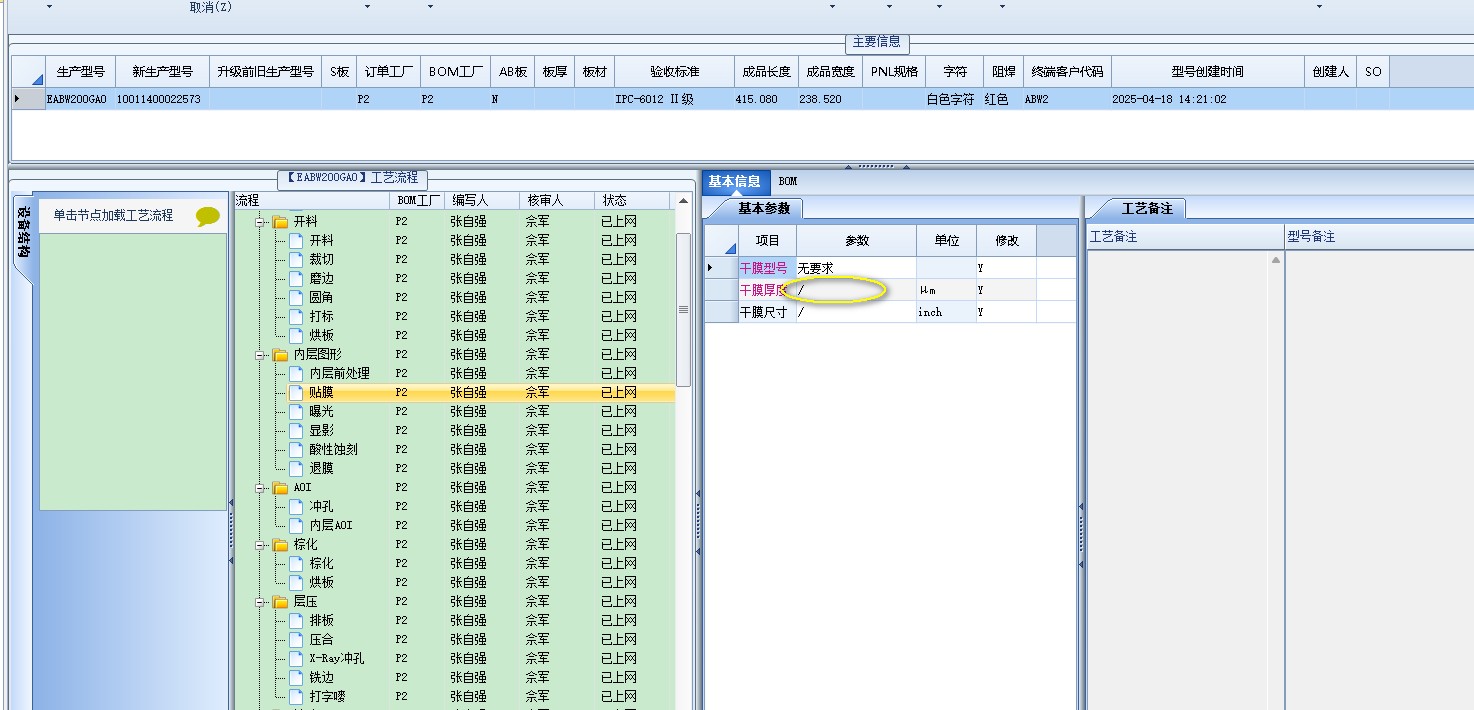
Task: Click the document icon beside 裁切
Action: (296, 259)
